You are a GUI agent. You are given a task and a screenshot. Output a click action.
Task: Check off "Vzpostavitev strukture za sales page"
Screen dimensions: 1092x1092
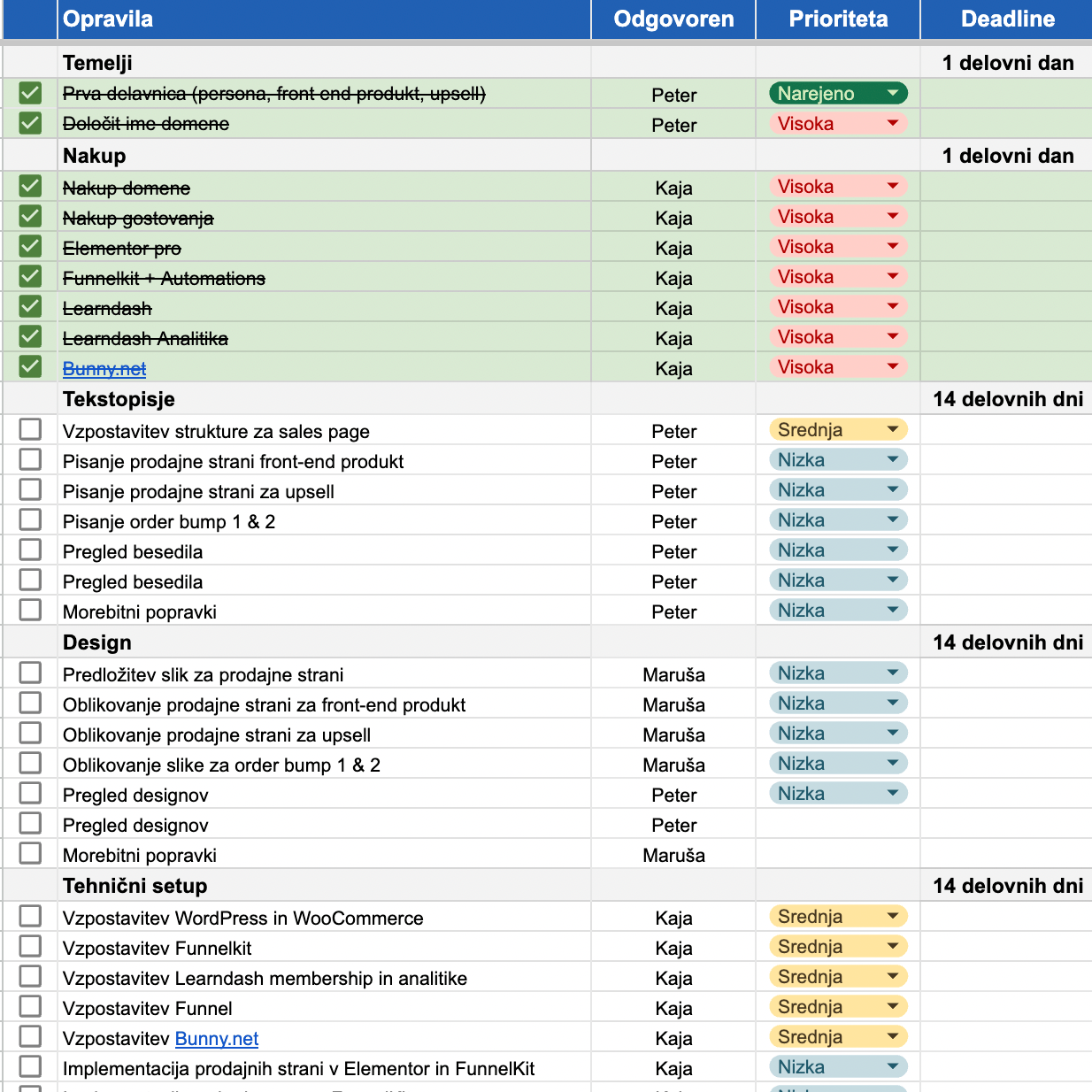coord(30,430)
